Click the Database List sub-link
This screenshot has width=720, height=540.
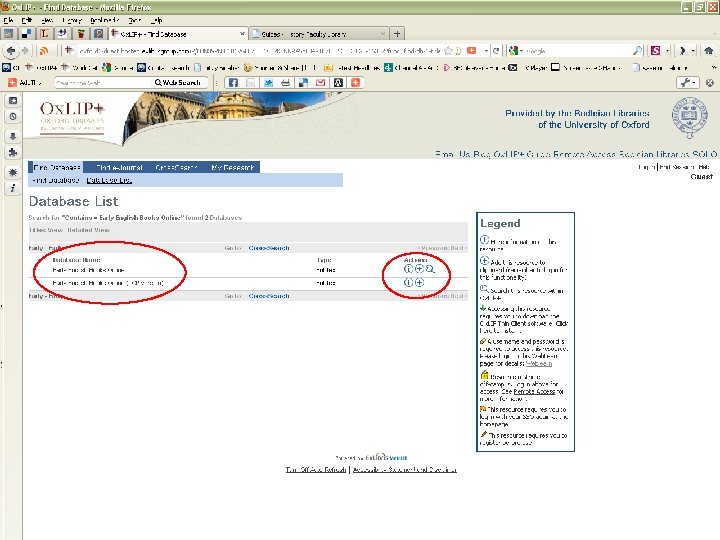(109, 180)
